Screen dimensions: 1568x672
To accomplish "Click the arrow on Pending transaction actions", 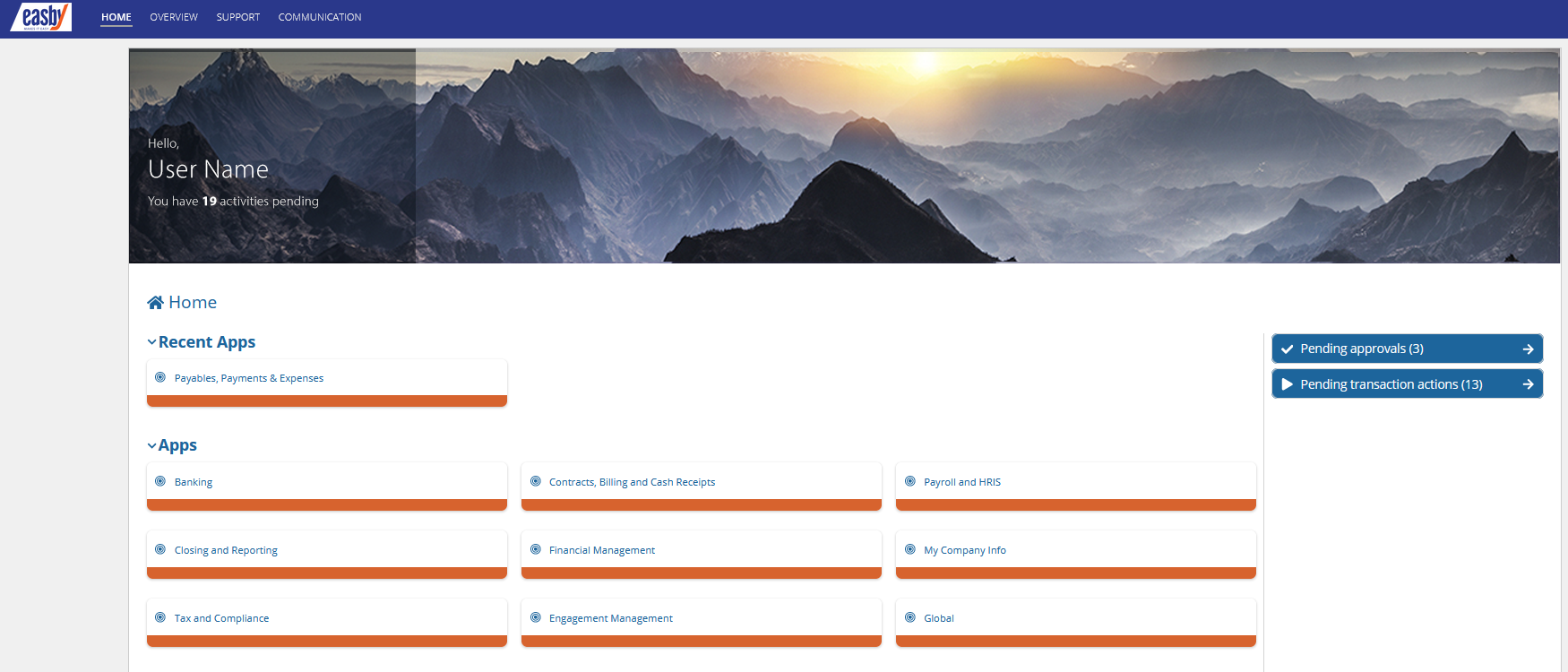I will click(x=1528, y=384).
